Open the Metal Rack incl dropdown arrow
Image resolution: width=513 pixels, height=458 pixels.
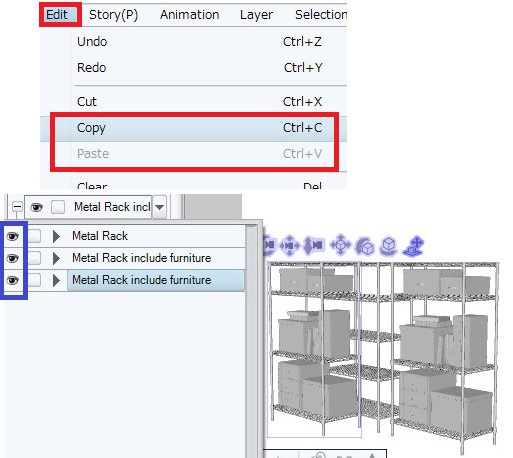point(159,207)
